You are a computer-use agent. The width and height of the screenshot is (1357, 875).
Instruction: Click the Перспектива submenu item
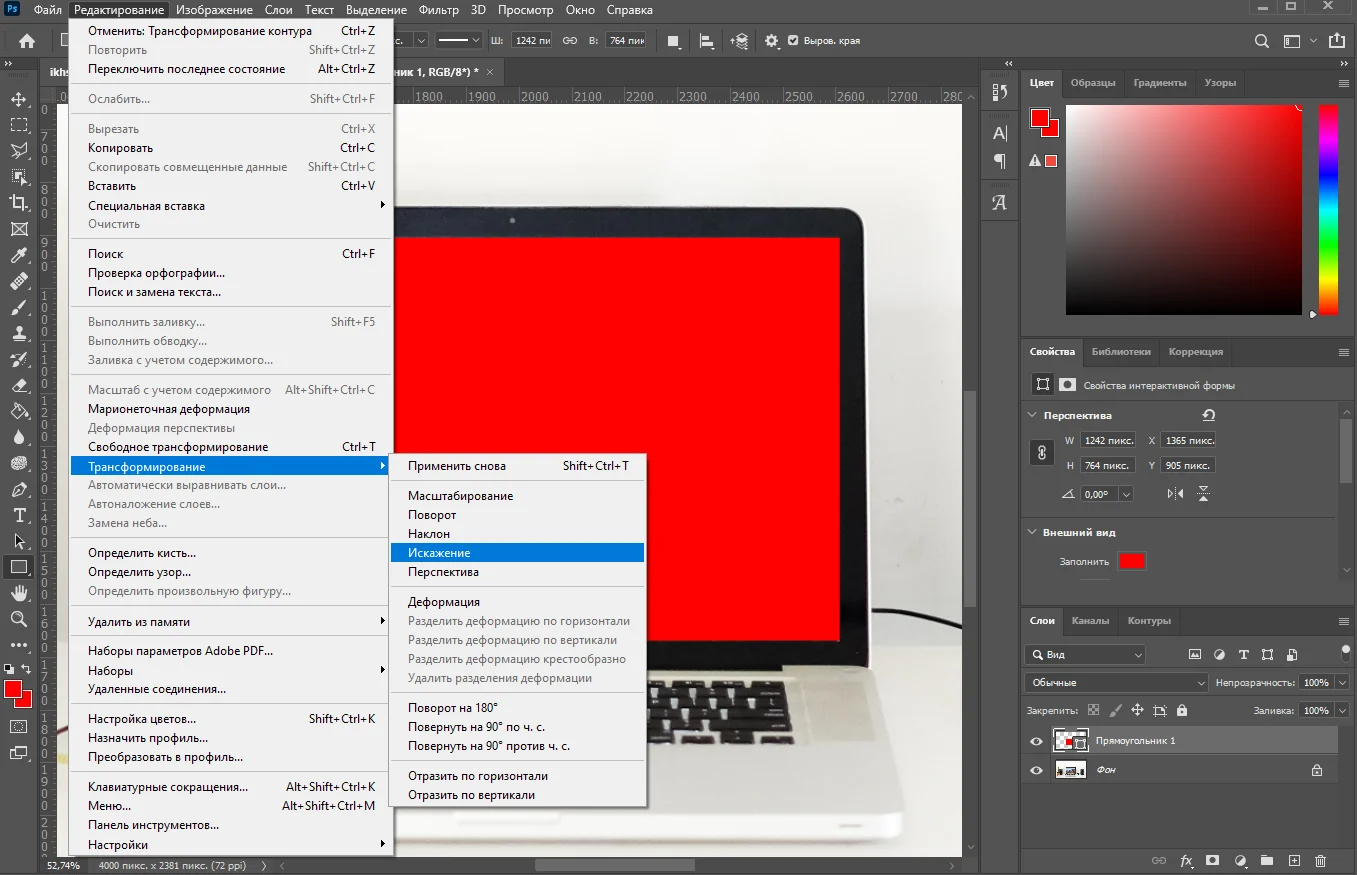443,572
